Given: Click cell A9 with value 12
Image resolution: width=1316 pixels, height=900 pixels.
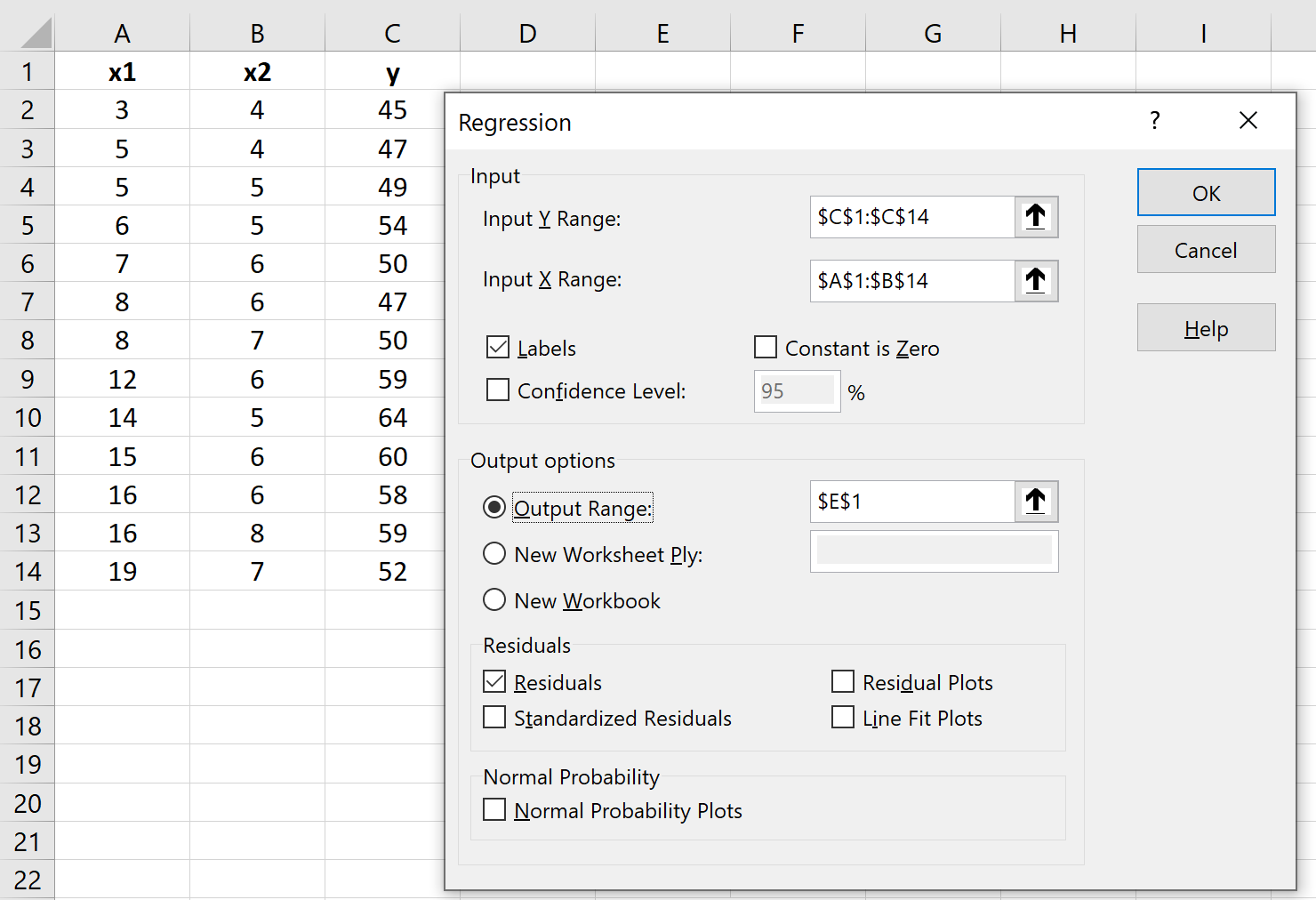Looking at the screenshot, I should (x=123, y=379).
